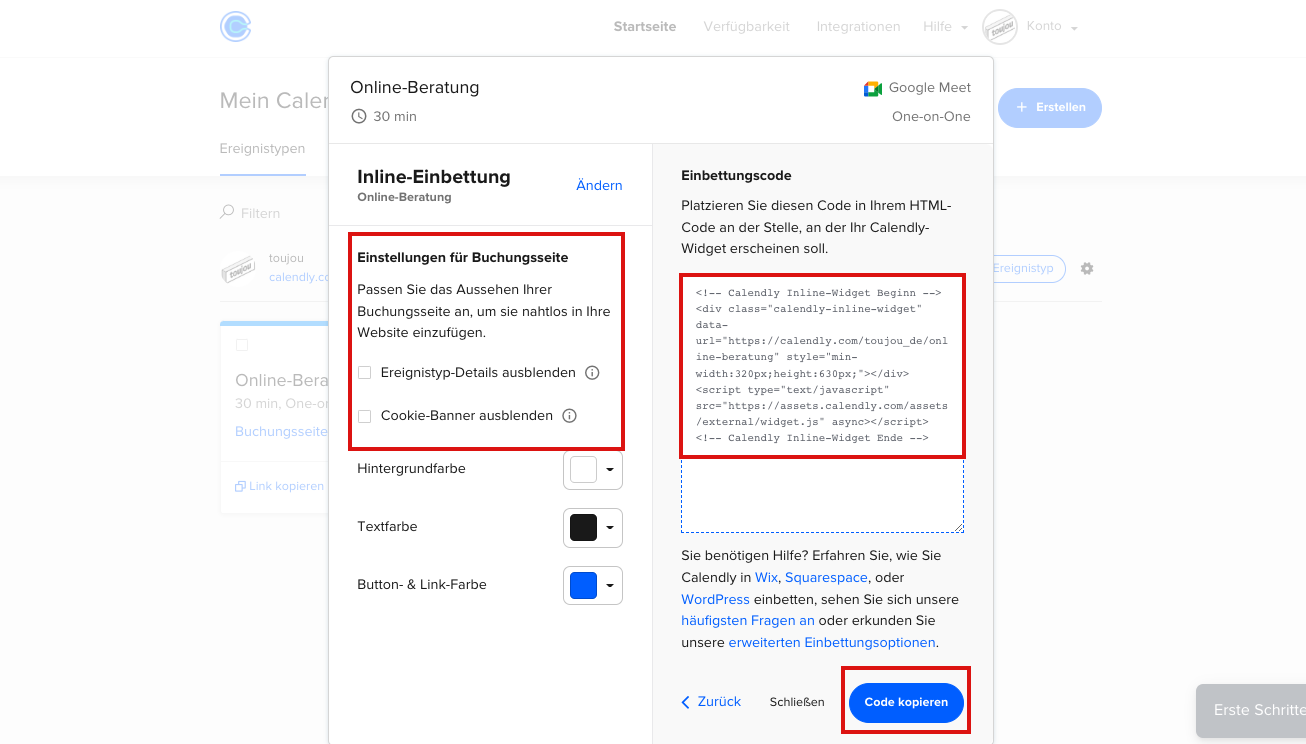This screenshot has height=744, width=1306.
Task: Click the Google Meet icon
Action: point(873,89)
